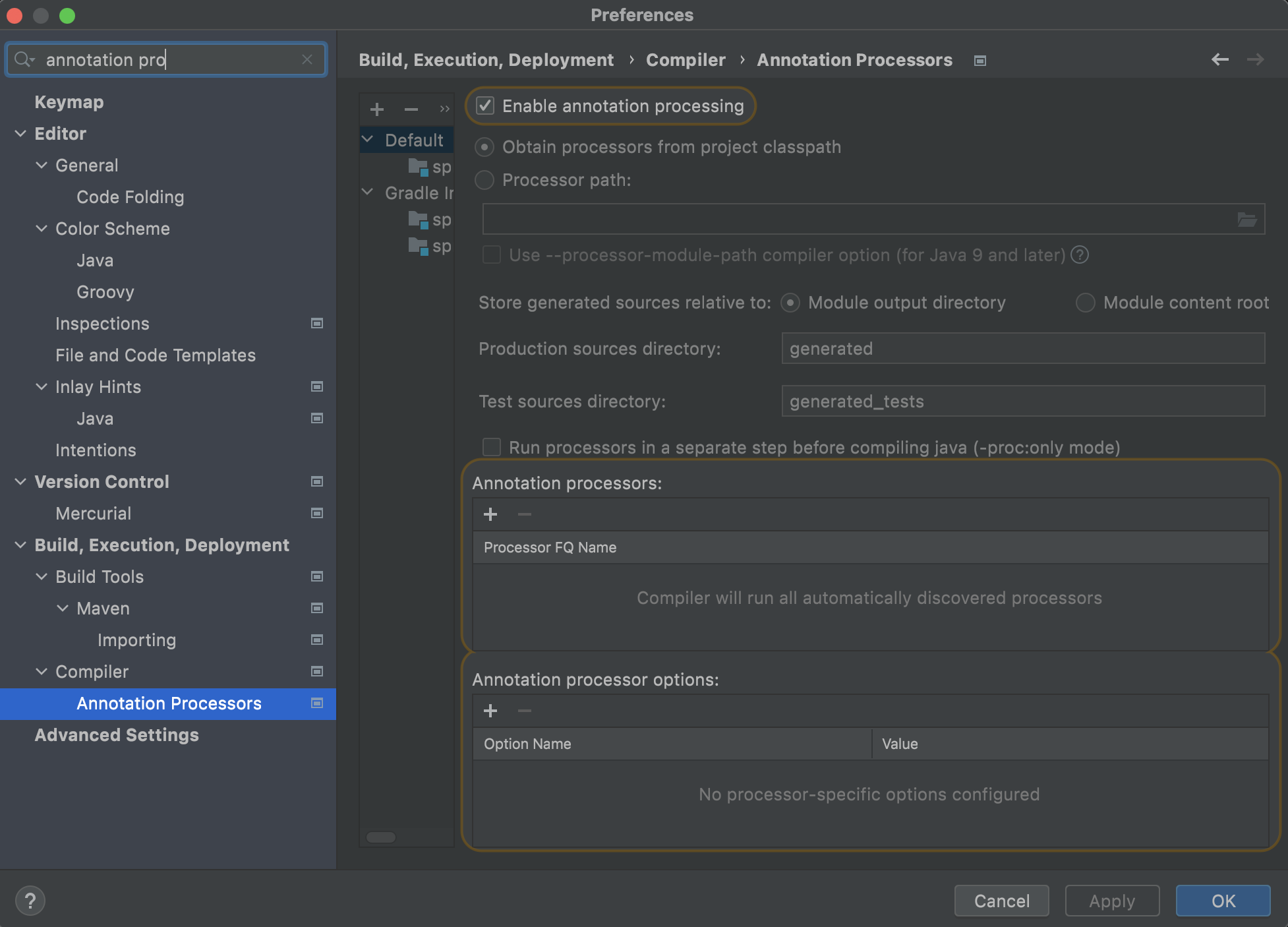Clear the settings search field text
Viewport: 1288px width, 927px height.
[307, 59]
